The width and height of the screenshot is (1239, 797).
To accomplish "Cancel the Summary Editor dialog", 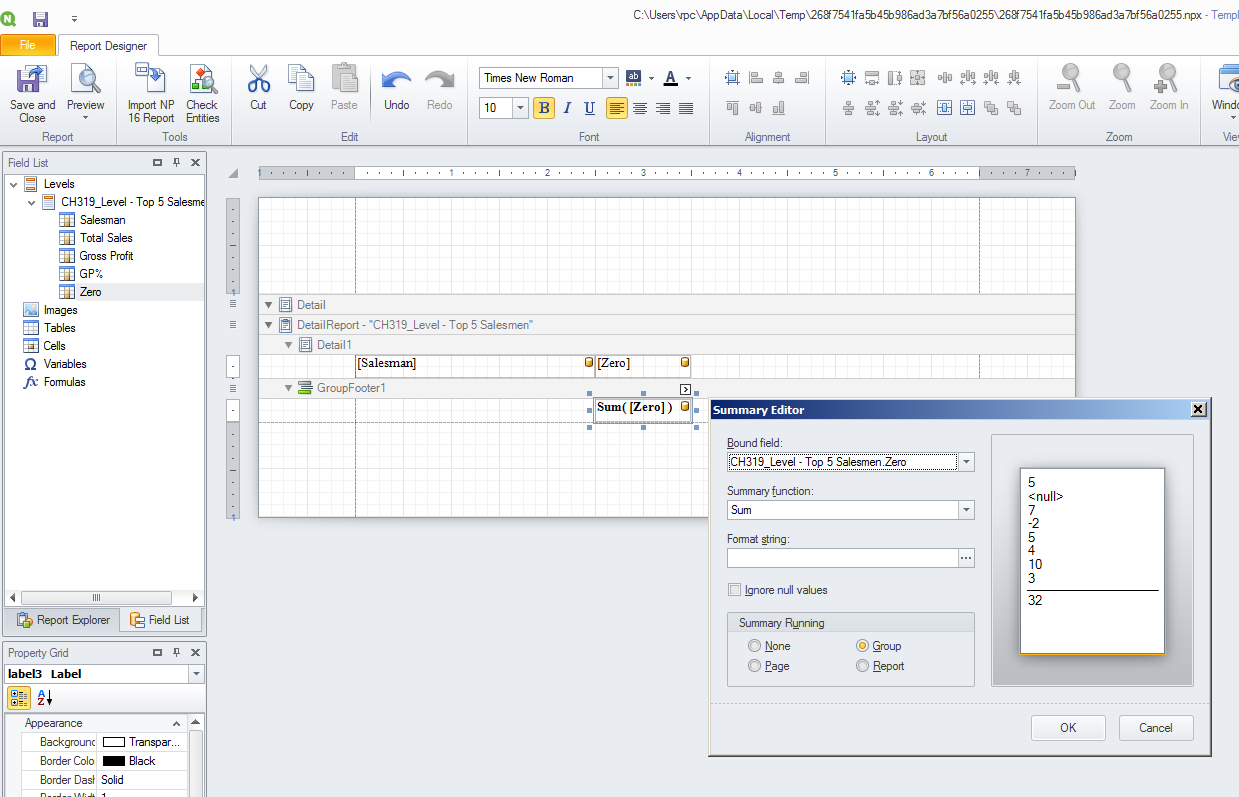I will pos(1156,728).
